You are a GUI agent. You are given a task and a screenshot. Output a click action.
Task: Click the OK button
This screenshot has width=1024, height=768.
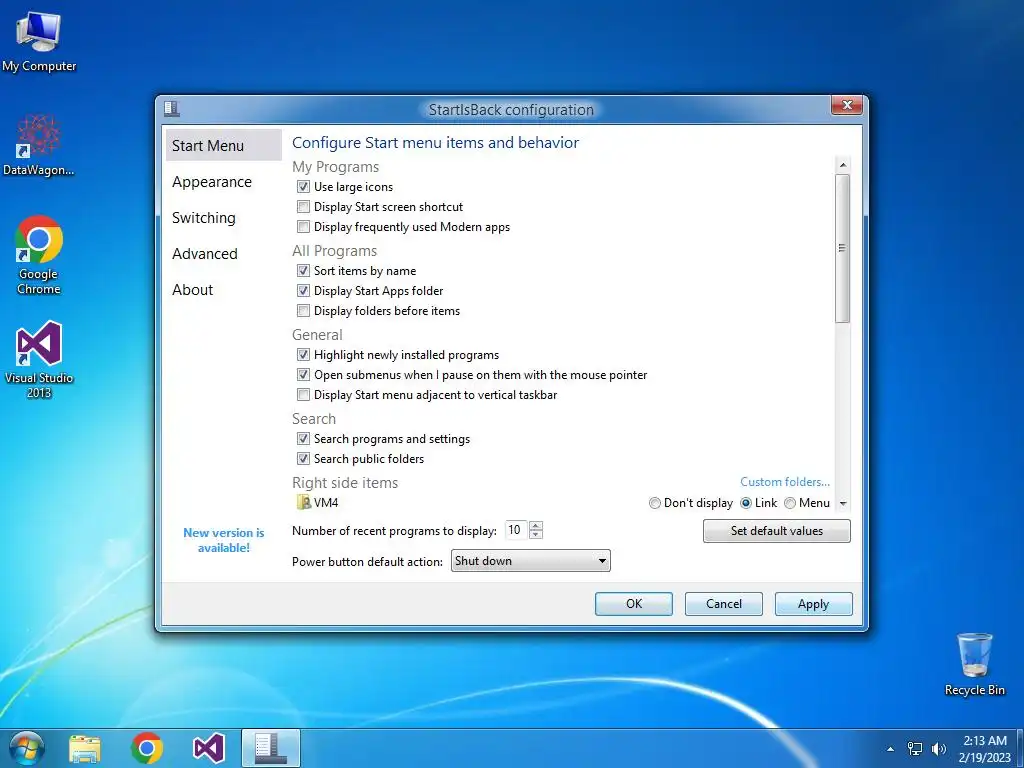[633, 604]
